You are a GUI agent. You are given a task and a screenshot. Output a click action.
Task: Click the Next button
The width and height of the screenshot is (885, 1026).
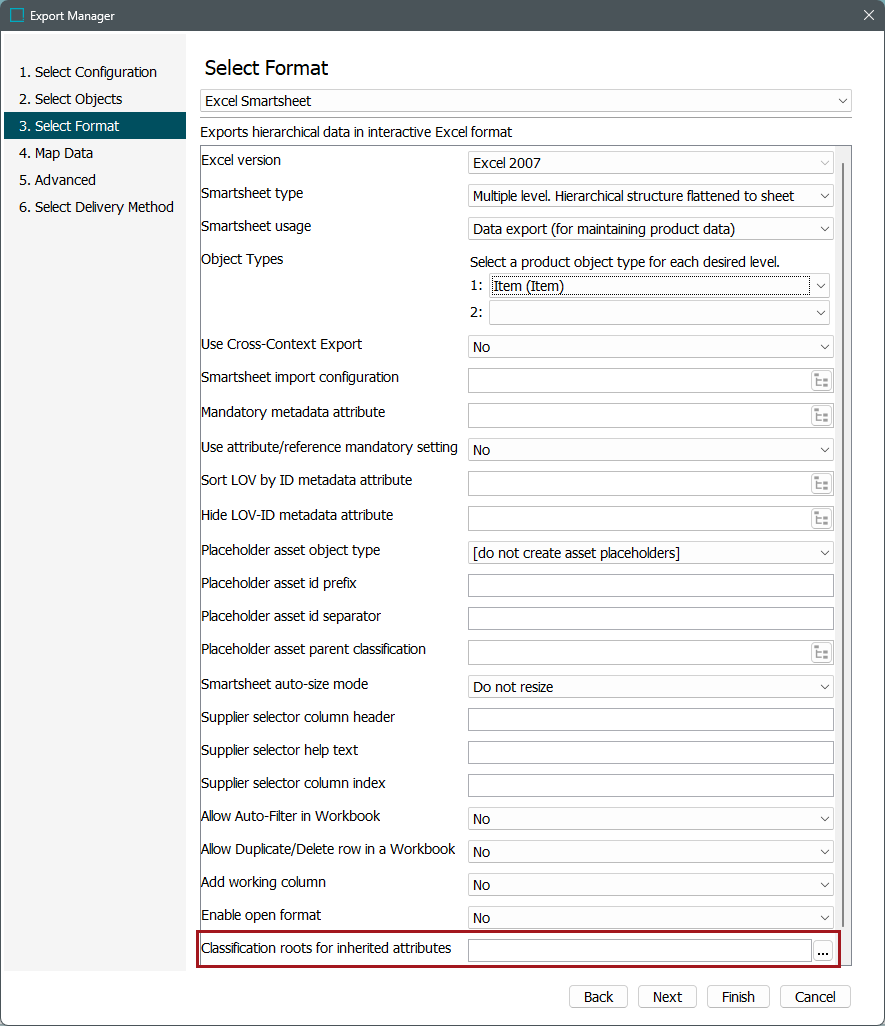pos(667,997)
